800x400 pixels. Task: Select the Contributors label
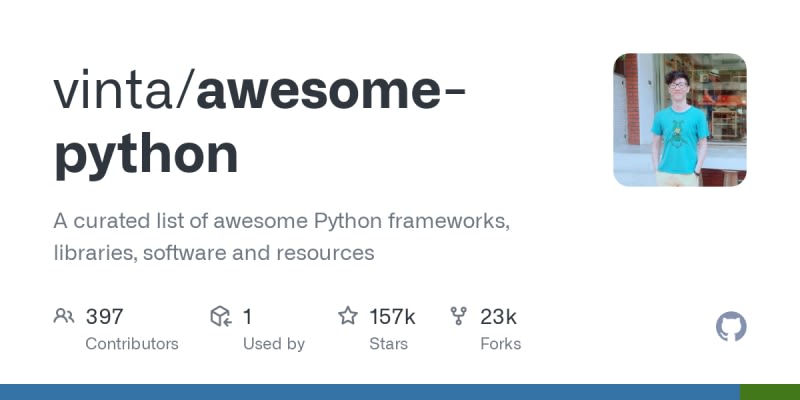click(132, 344)
